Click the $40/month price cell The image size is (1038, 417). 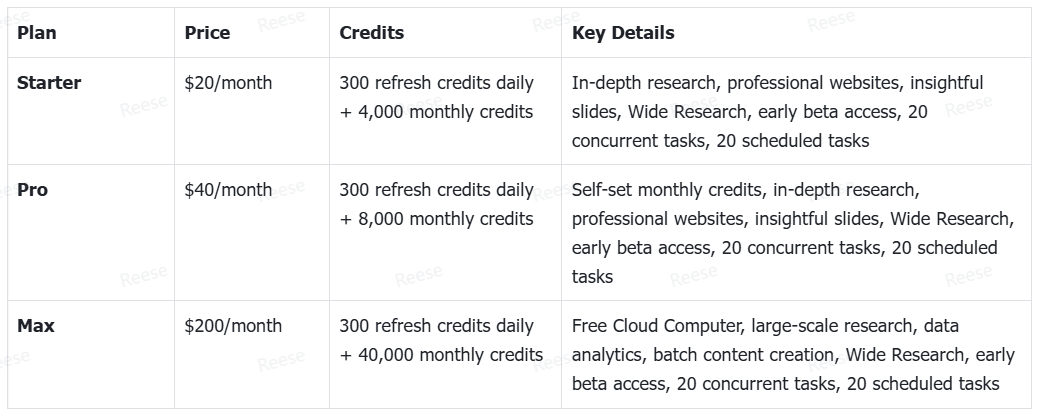(x=228, y=190)
